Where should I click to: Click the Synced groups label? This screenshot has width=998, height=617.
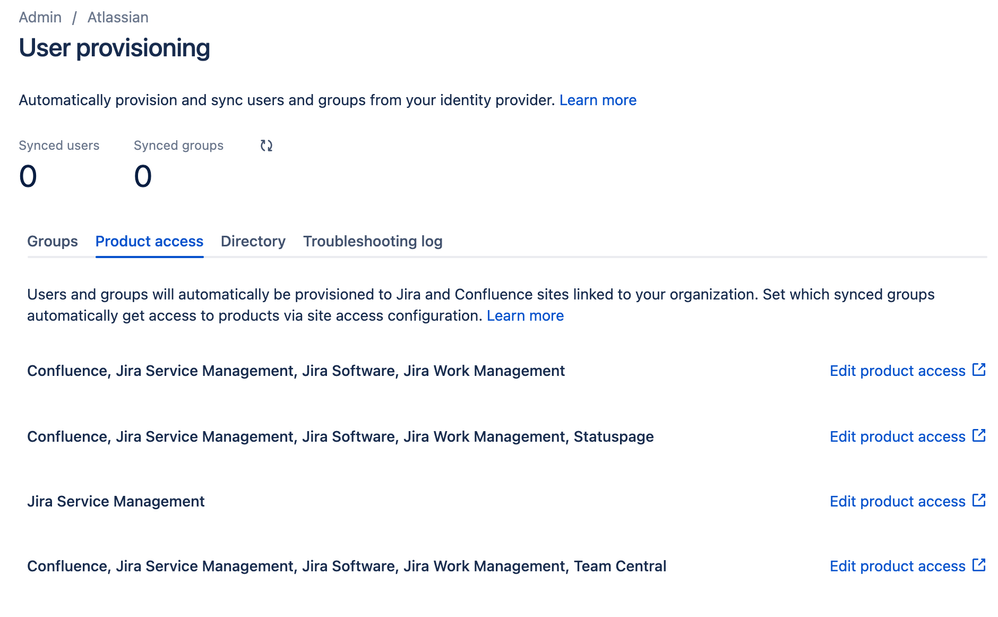tap(178, 146)
